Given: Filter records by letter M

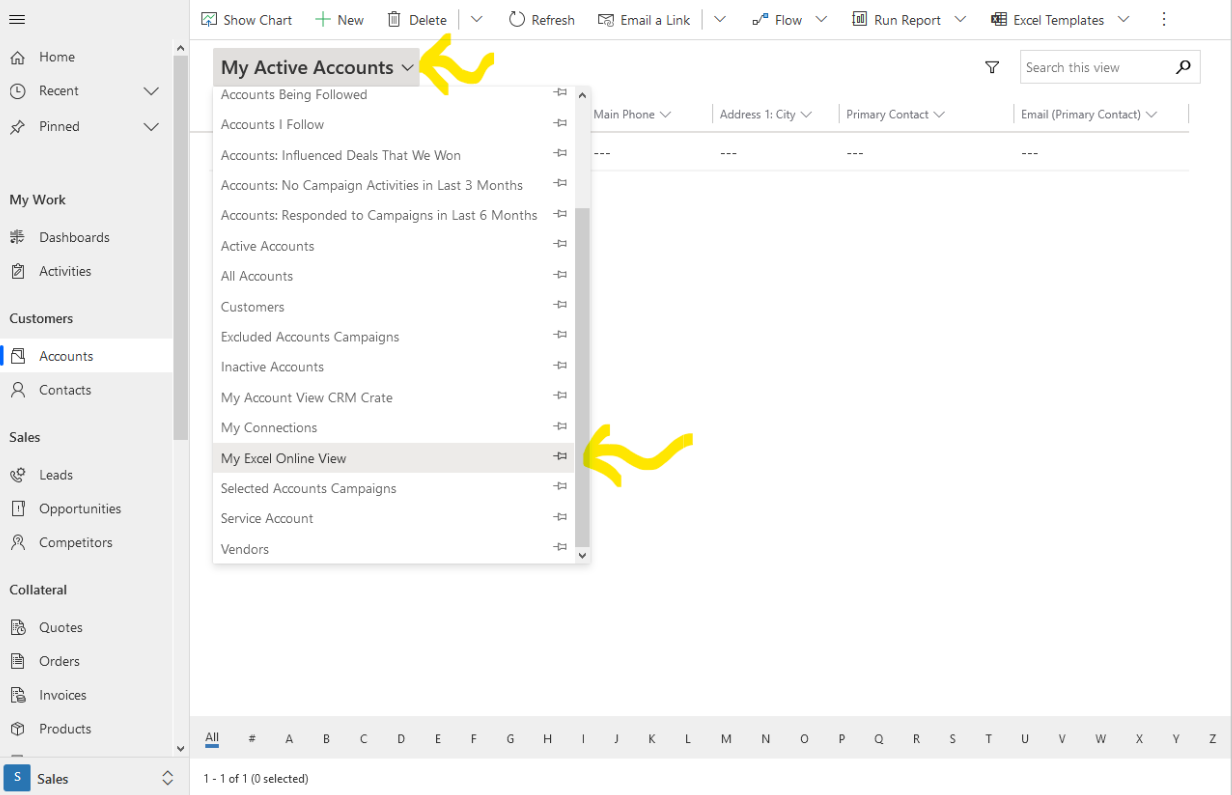Looking at the screenshot, I should point(726,739).
